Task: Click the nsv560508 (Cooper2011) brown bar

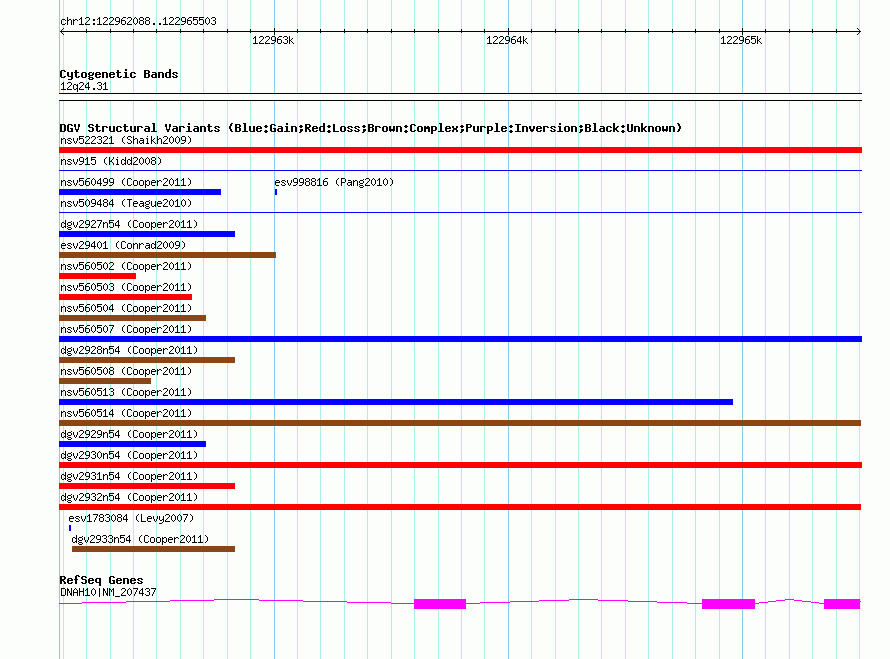Action: (x=105, y=381)
